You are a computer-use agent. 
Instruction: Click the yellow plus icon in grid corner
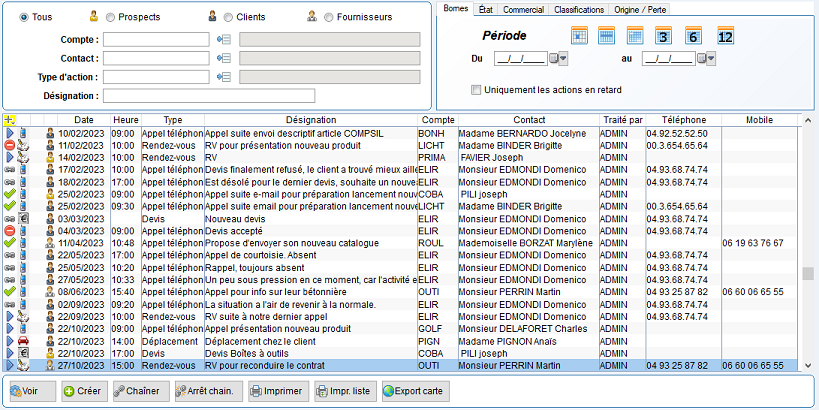(x=9, y=120)
